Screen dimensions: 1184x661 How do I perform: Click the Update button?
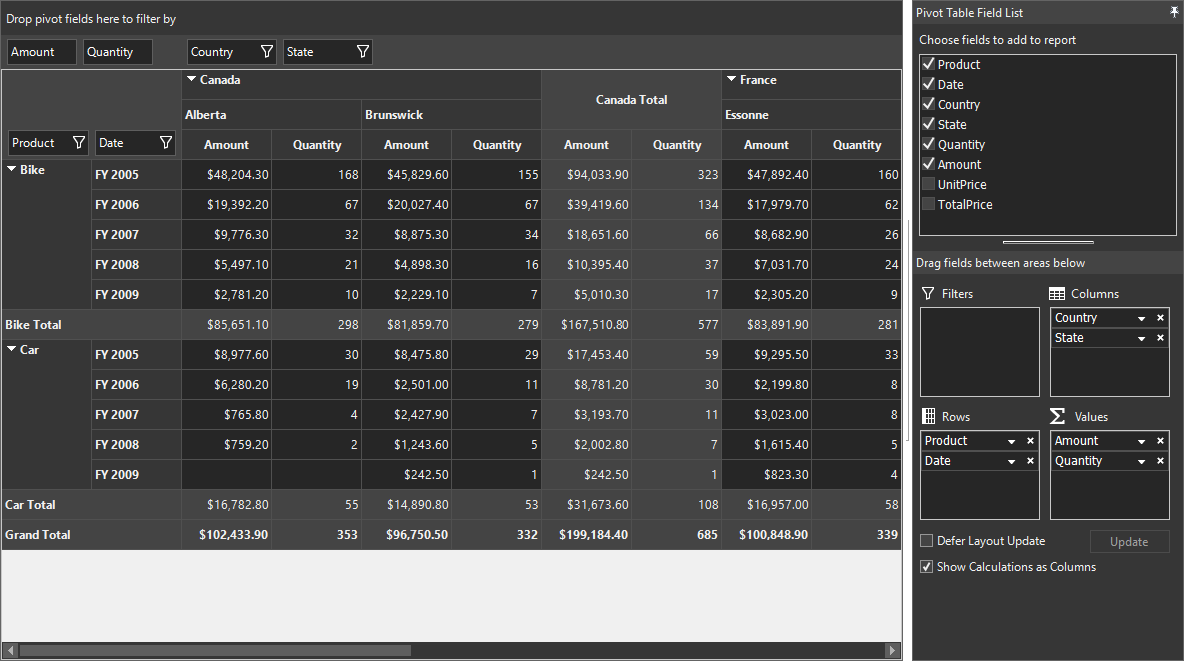tap(1129, 542)
